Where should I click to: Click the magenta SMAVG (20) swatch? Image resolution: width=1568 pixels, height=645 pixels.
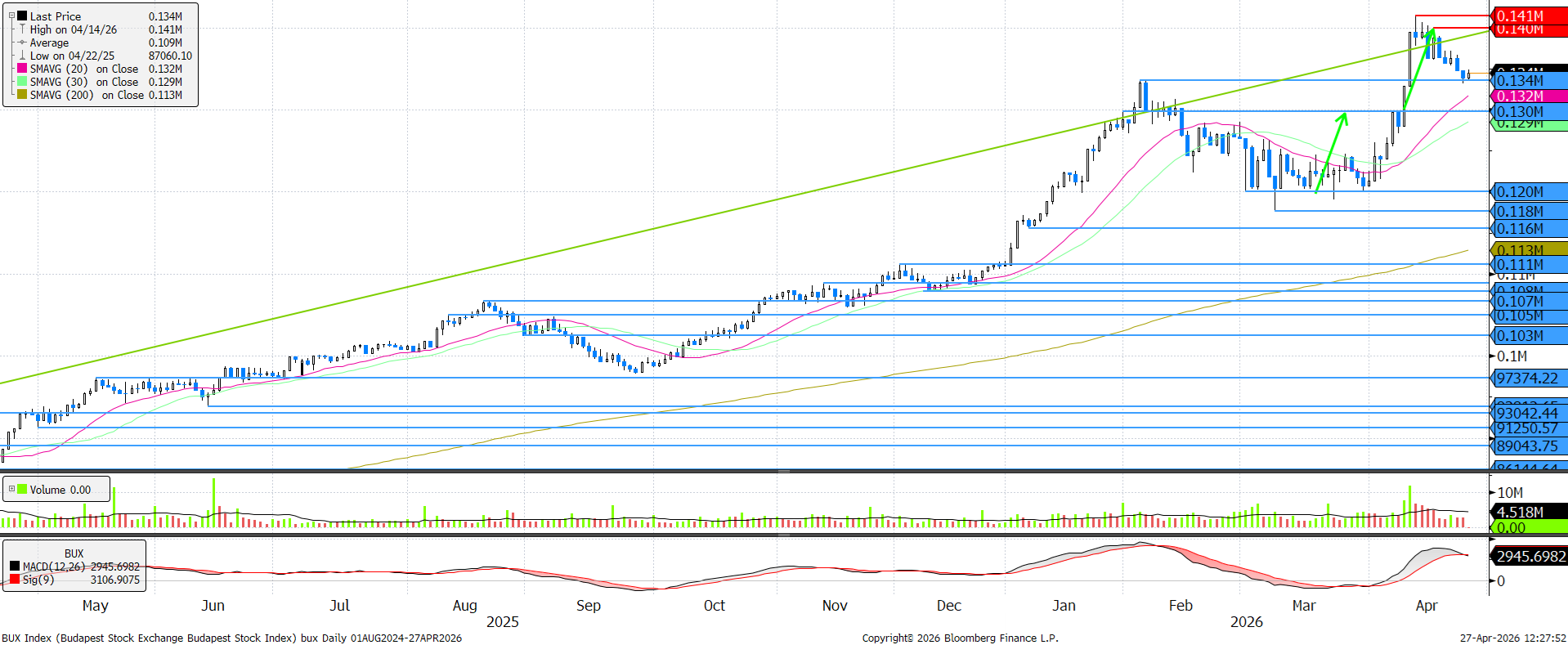tap(22, 69)
